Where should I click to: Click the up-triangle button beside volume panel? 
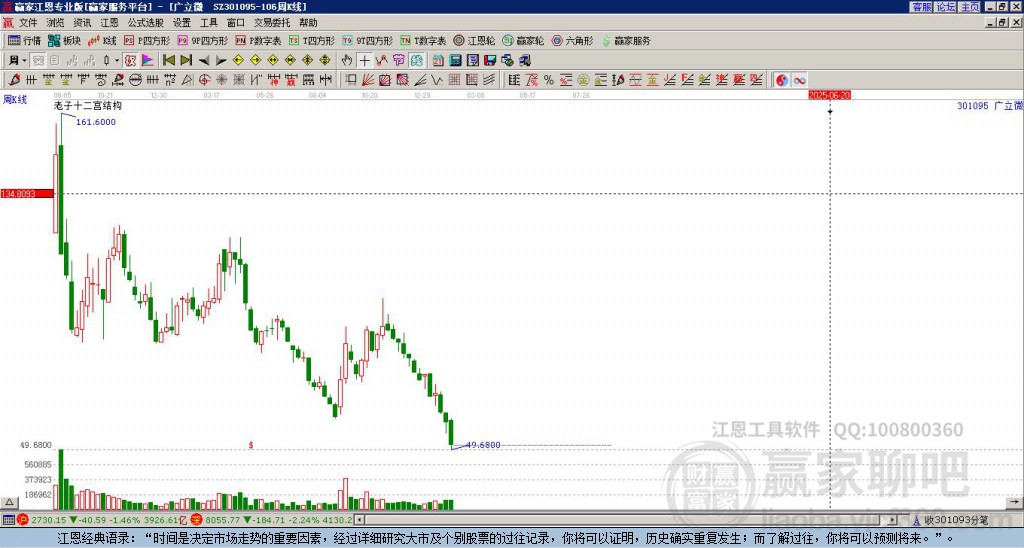9,502
